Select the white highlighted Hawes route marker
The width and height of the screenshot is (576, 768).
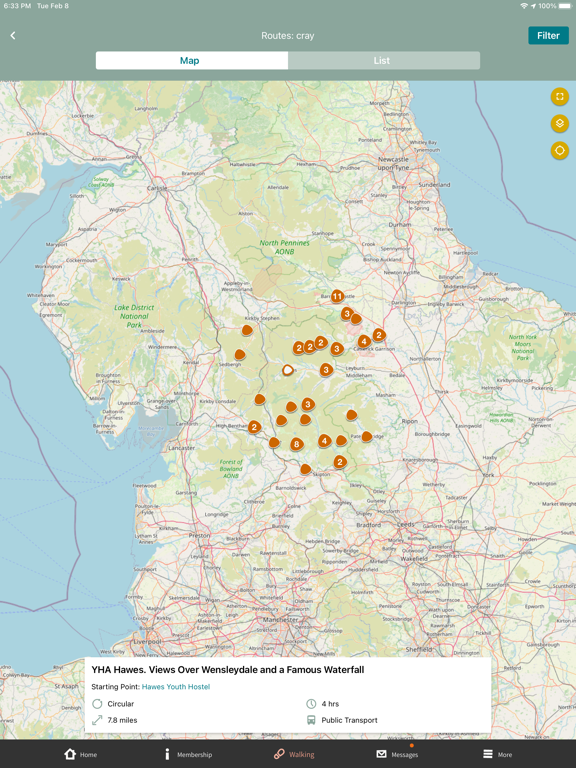(x=288, y=370)
